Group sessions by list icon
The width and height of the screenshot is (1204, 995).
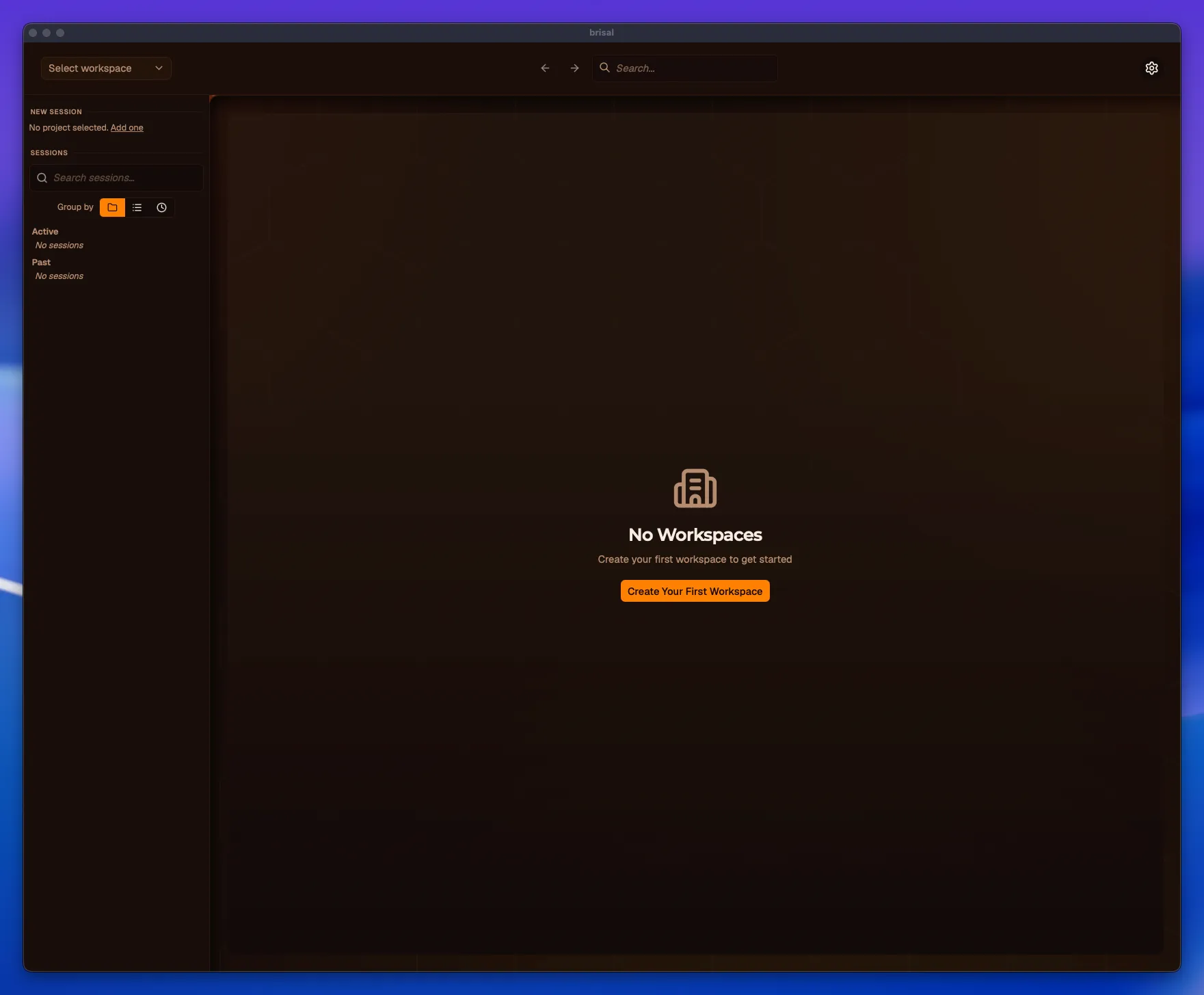[x=137, y=207]
